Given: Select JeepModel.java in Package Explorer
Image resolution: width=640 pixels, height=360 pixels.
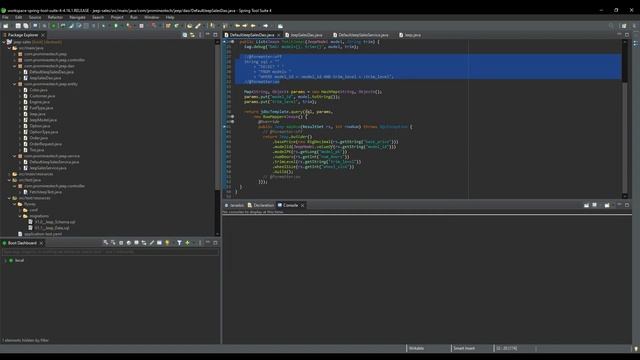Looking at the screenshot, I should tap(43, 120).
